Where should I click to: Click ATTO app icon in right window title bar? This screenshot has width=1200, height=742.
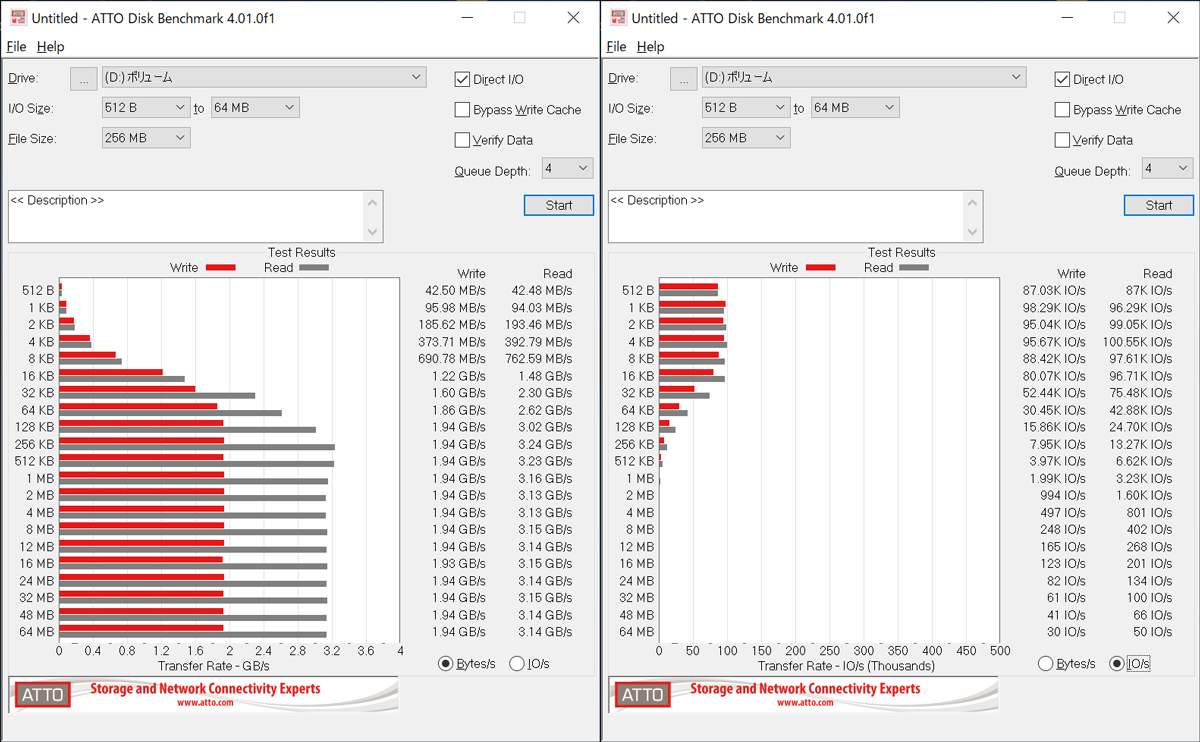[617, 18]
